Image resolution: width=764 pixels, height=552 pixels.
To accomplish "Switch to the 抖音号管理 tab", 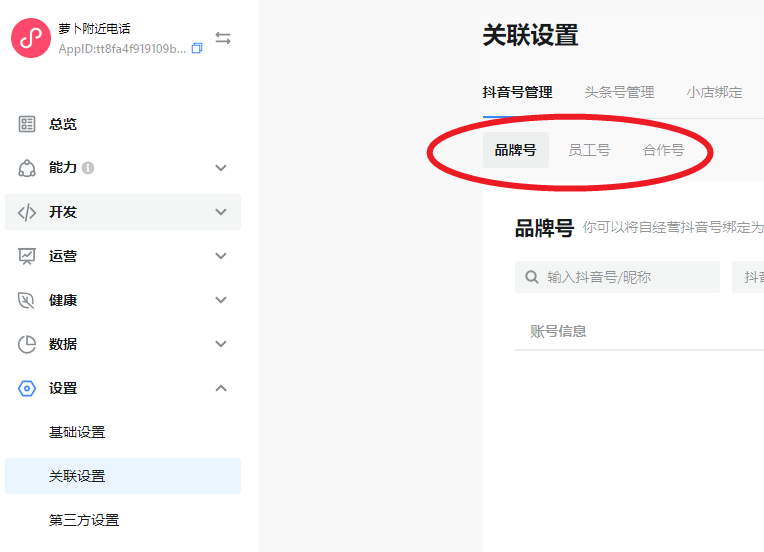I will 517,92.
